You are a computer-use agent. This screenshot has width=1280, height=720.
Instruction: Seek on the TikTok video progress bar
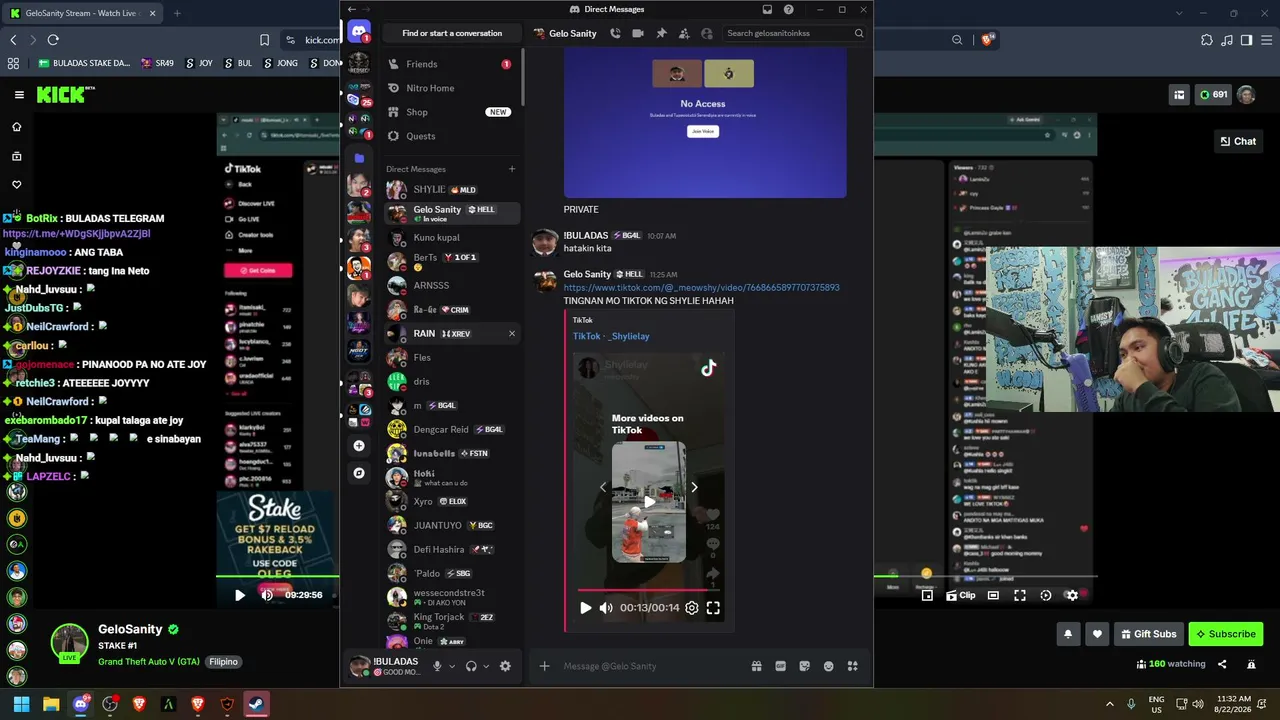(649, 590)
